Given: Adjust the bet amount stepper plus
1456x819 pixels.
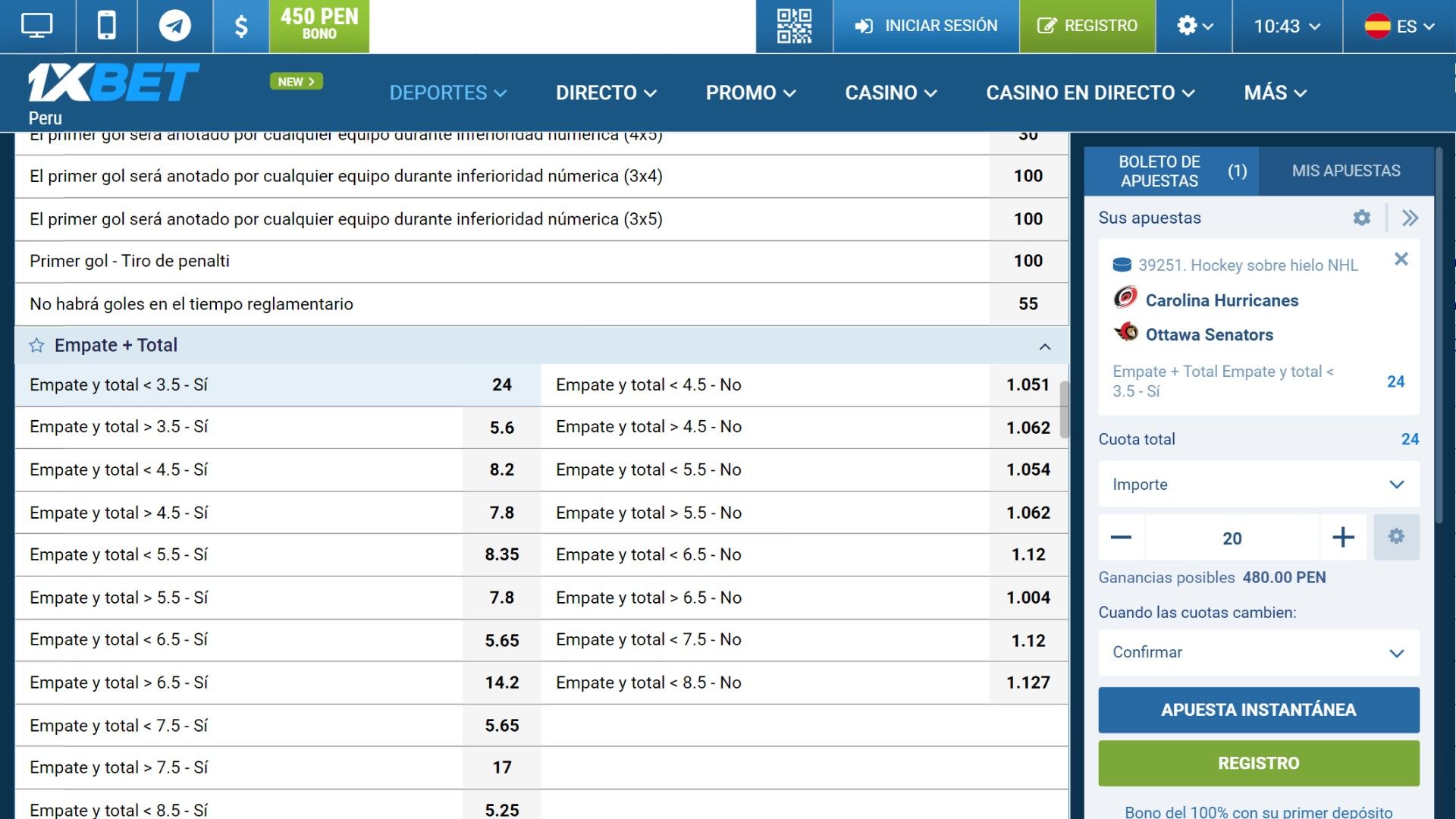Looking at the screenshot, I should coord(1343,537).
